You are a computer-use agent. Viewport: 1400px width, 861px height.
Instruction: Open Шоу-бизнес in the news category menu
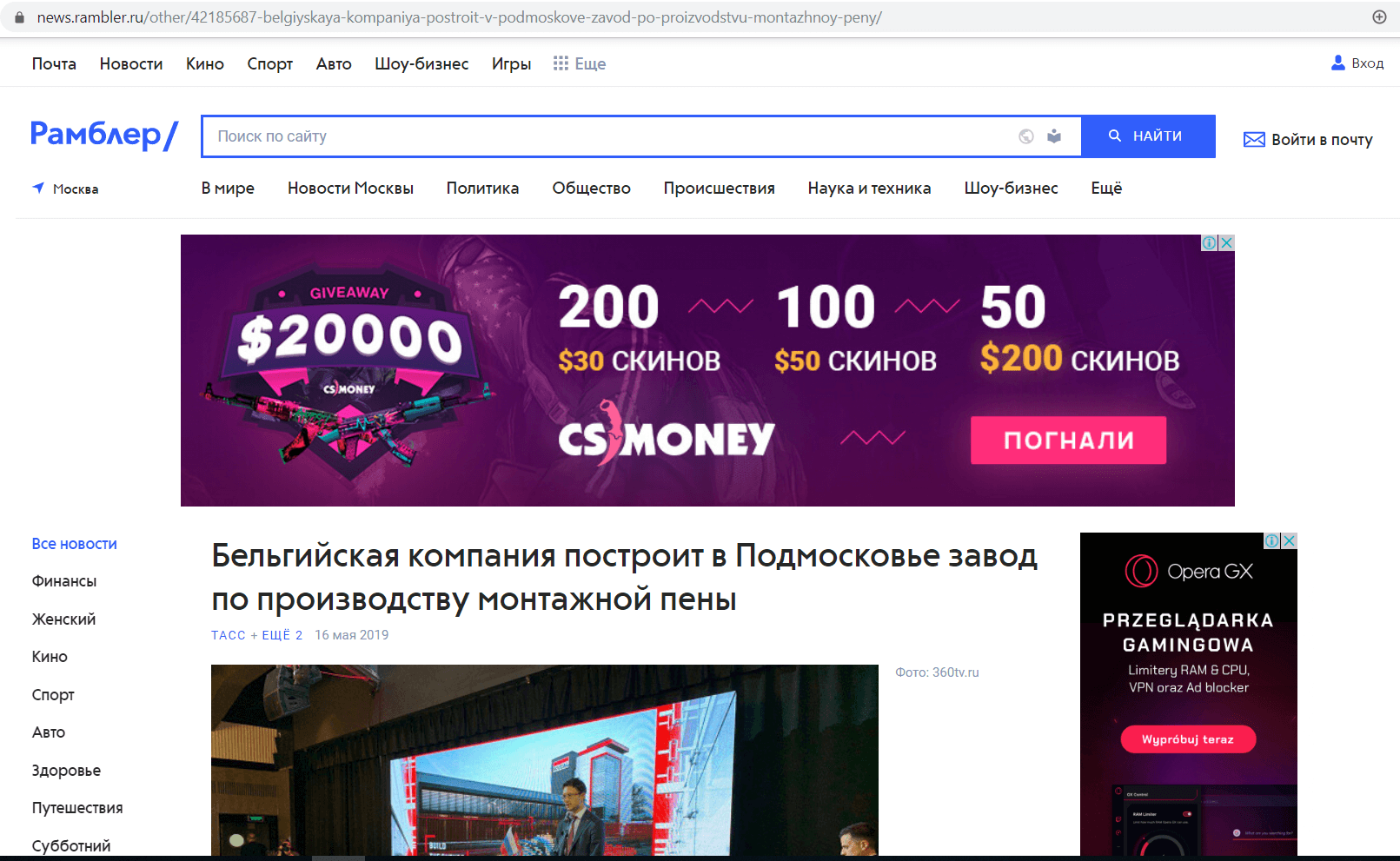1011,189
